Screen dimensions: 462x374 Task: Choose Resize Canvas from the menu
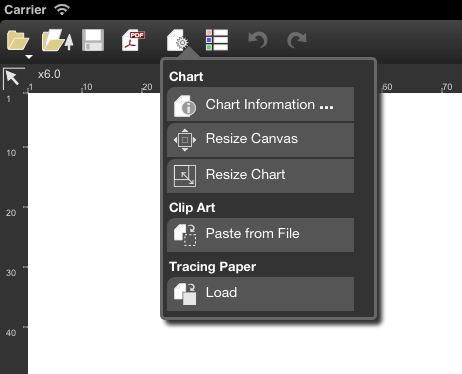261,140
